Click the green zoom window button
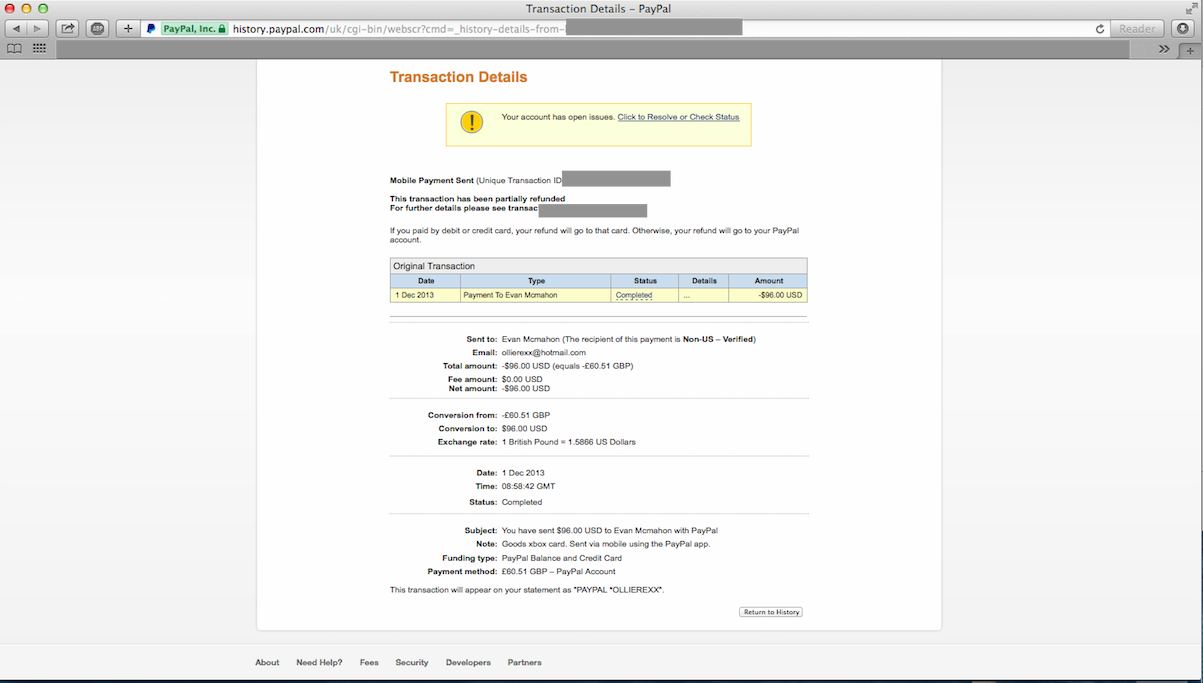The width and height of the screenshot is (1203, 683). click(43, 8)
